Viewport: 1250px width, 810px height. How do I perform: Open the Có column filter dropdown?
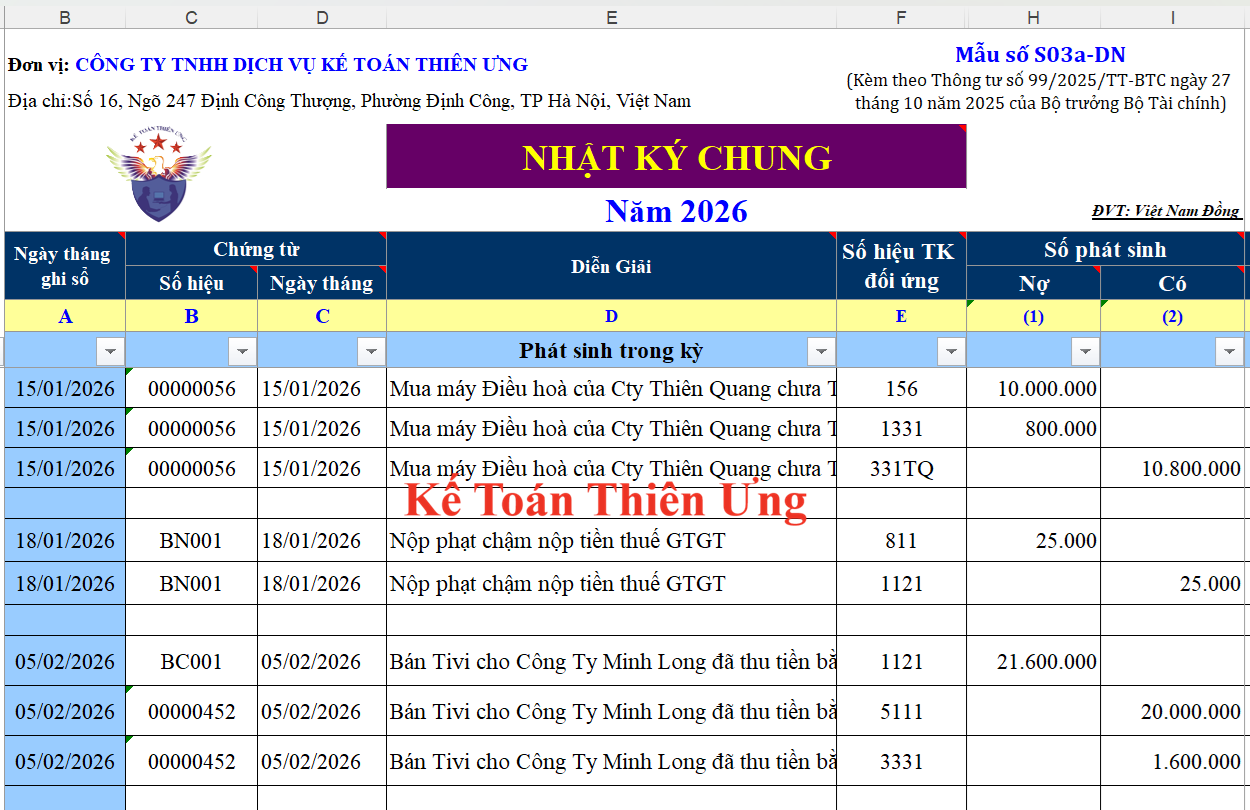[1229, 351]
